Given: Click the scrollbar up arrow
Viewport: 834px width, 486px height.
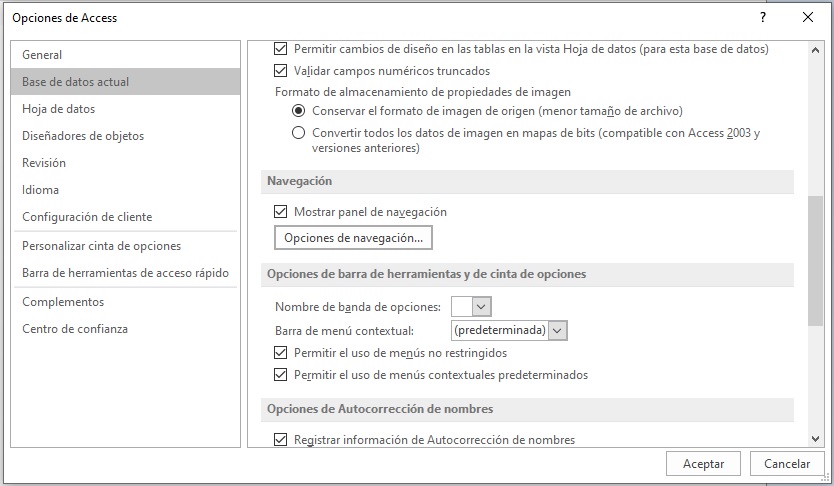Looking at the screenshot, I should (x=815, y=51).
